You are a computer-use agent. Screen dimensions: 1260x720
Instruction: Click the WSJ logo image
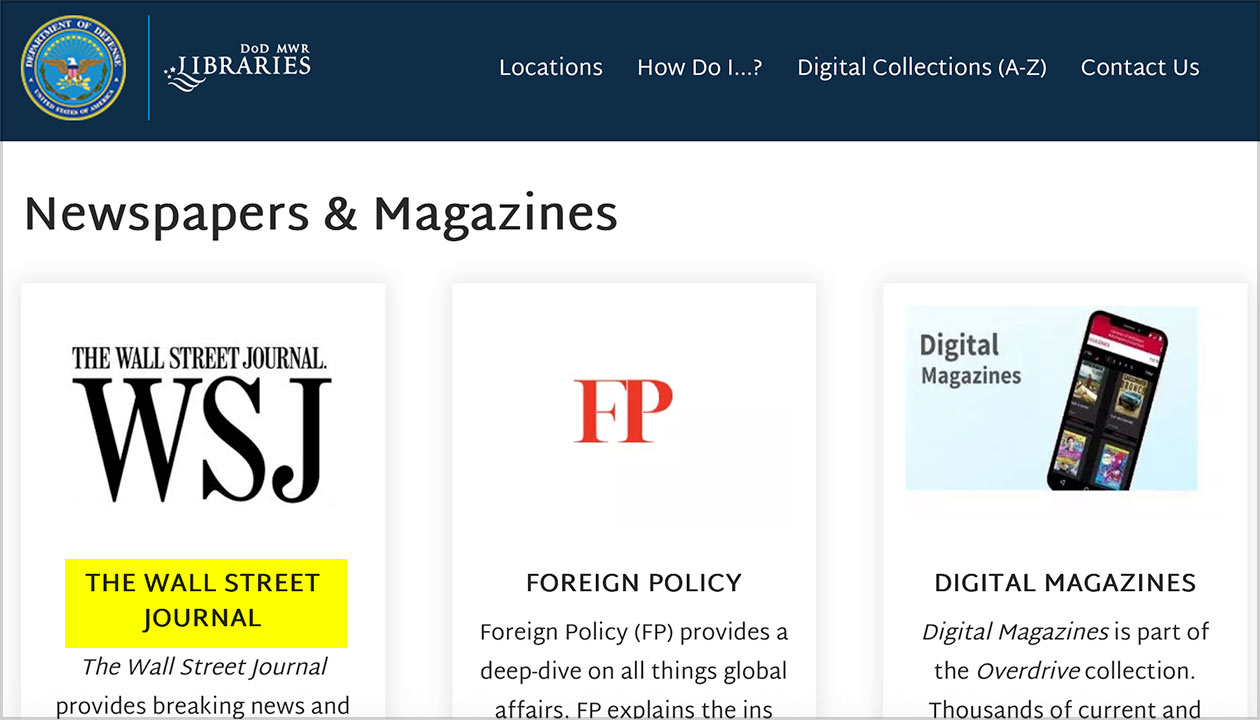202,423
